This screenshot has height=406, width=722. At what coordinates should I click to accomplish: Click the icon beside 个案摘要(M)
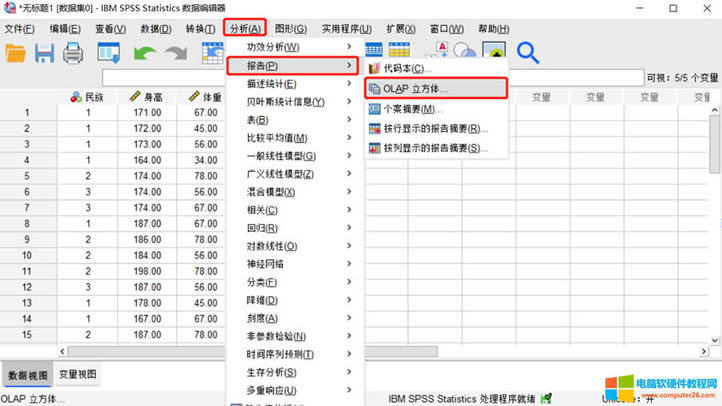[375, 109]
